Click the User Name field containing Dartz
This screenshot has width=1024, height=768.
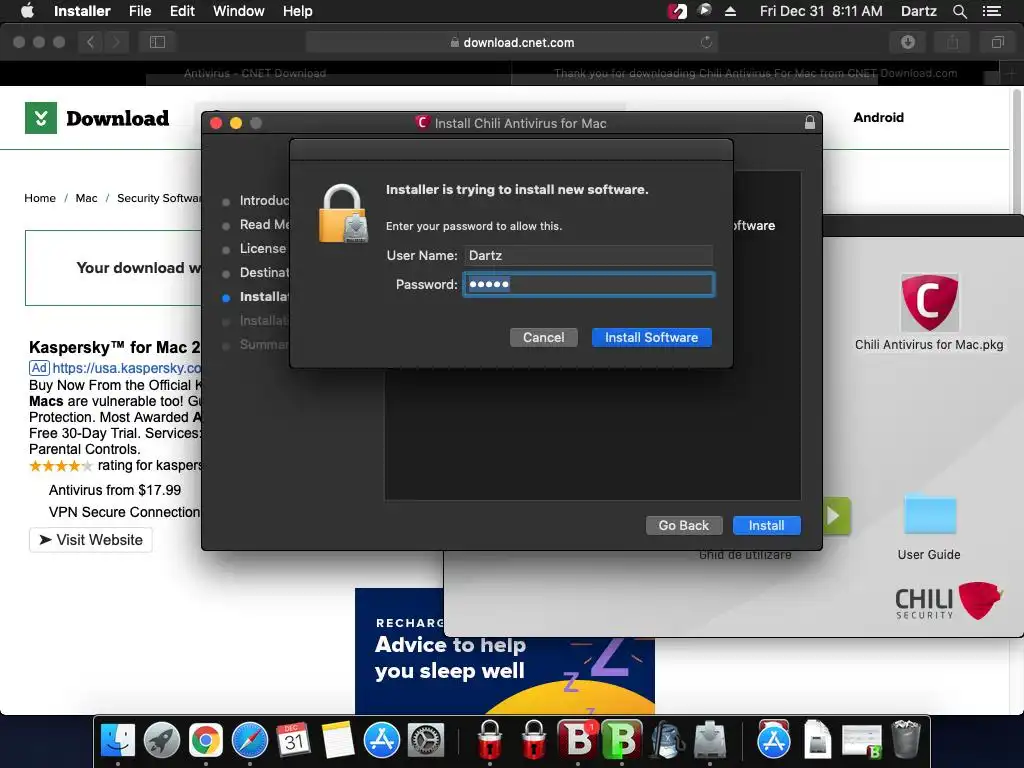pyautogui.click(x=588, y=255)
